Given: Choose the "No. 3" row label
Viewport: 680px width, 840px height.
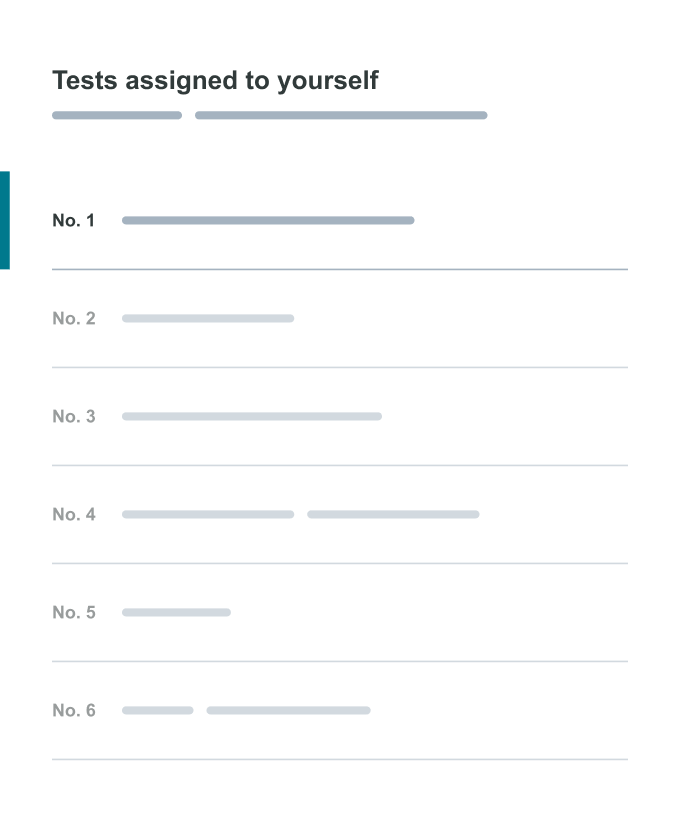Looking at the screenshot, I should pos(74,416).
